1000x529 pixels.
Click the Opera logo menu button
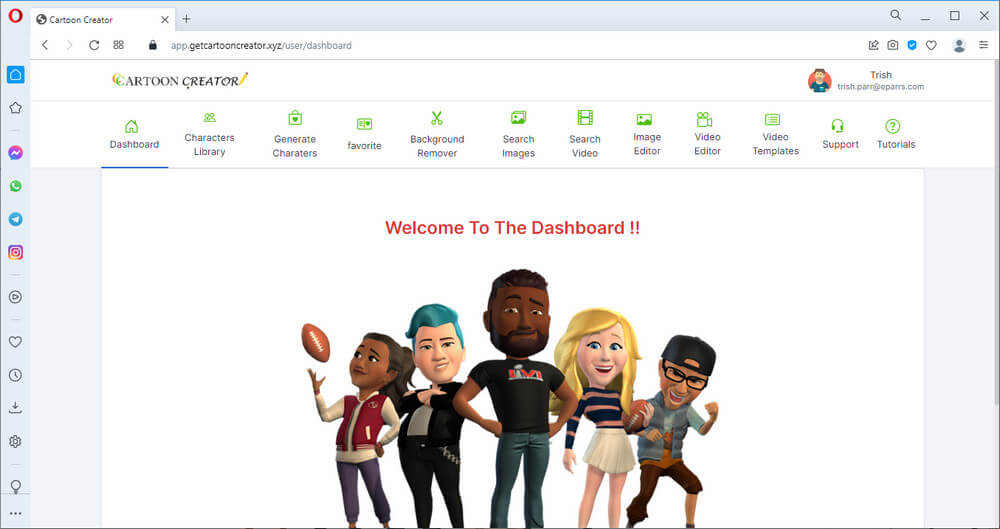(x=15, y=16)
